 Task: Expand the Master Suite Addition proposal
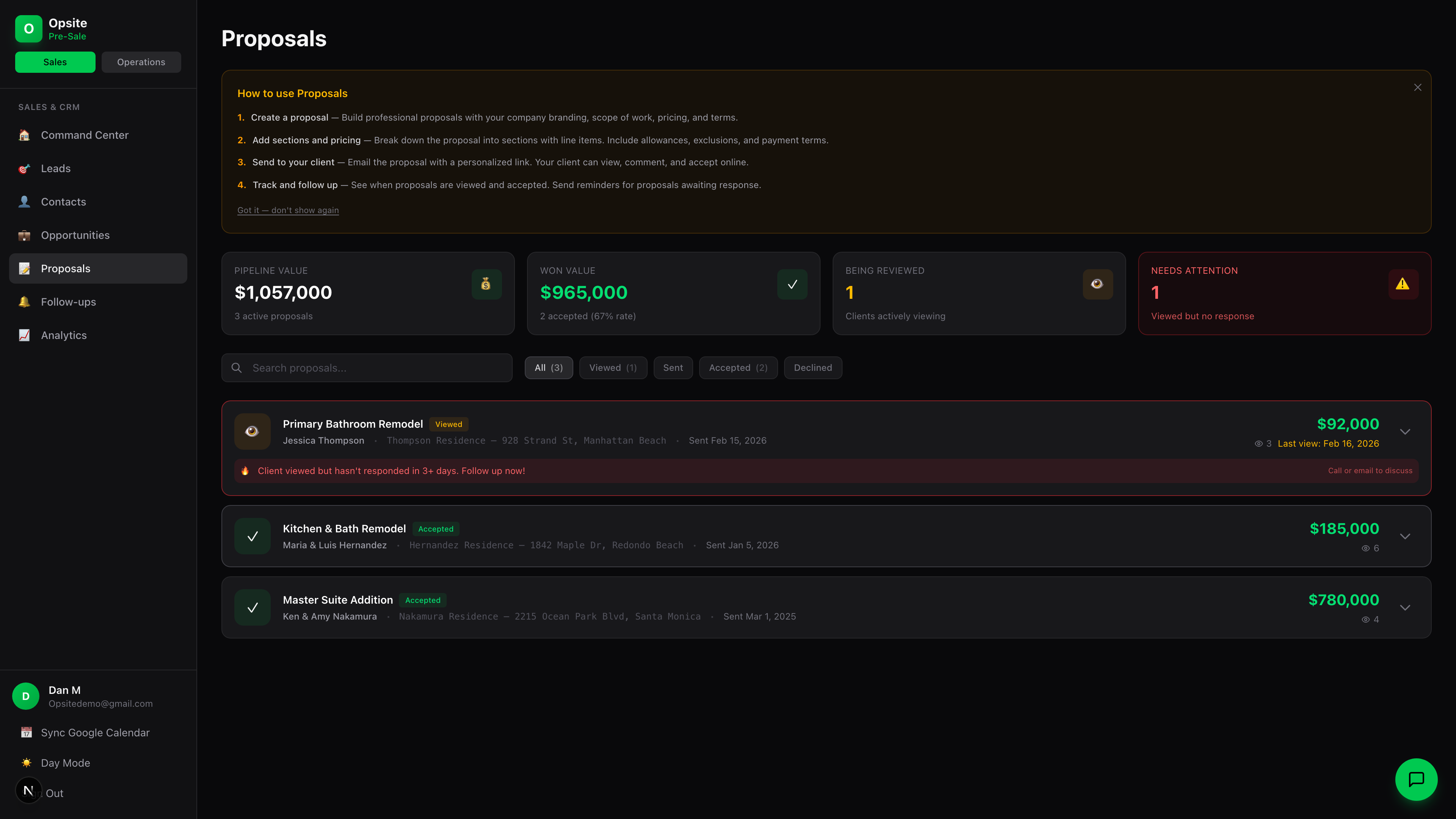coord(1405,607)
